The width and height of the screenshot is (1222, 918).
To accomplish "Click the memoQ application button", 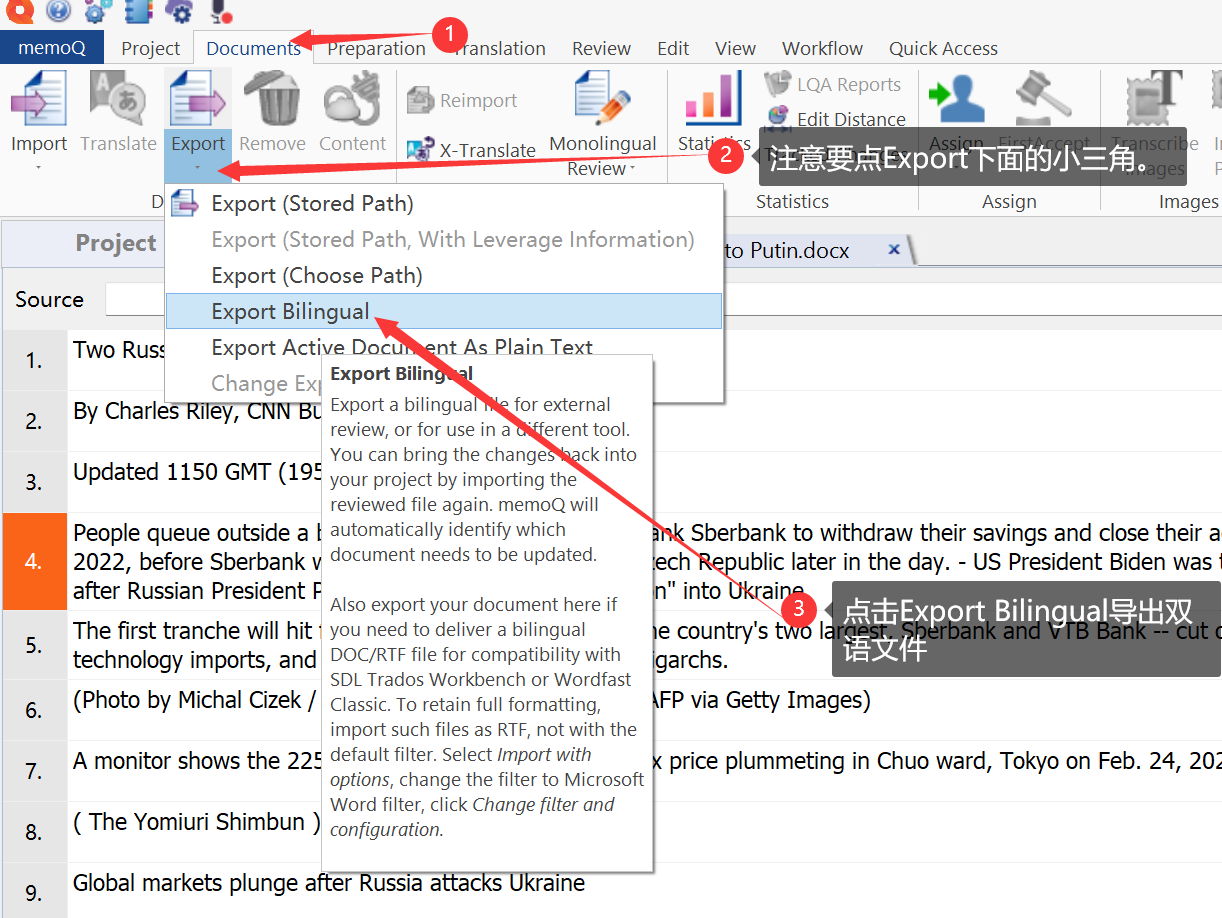I will coord(52,48).
